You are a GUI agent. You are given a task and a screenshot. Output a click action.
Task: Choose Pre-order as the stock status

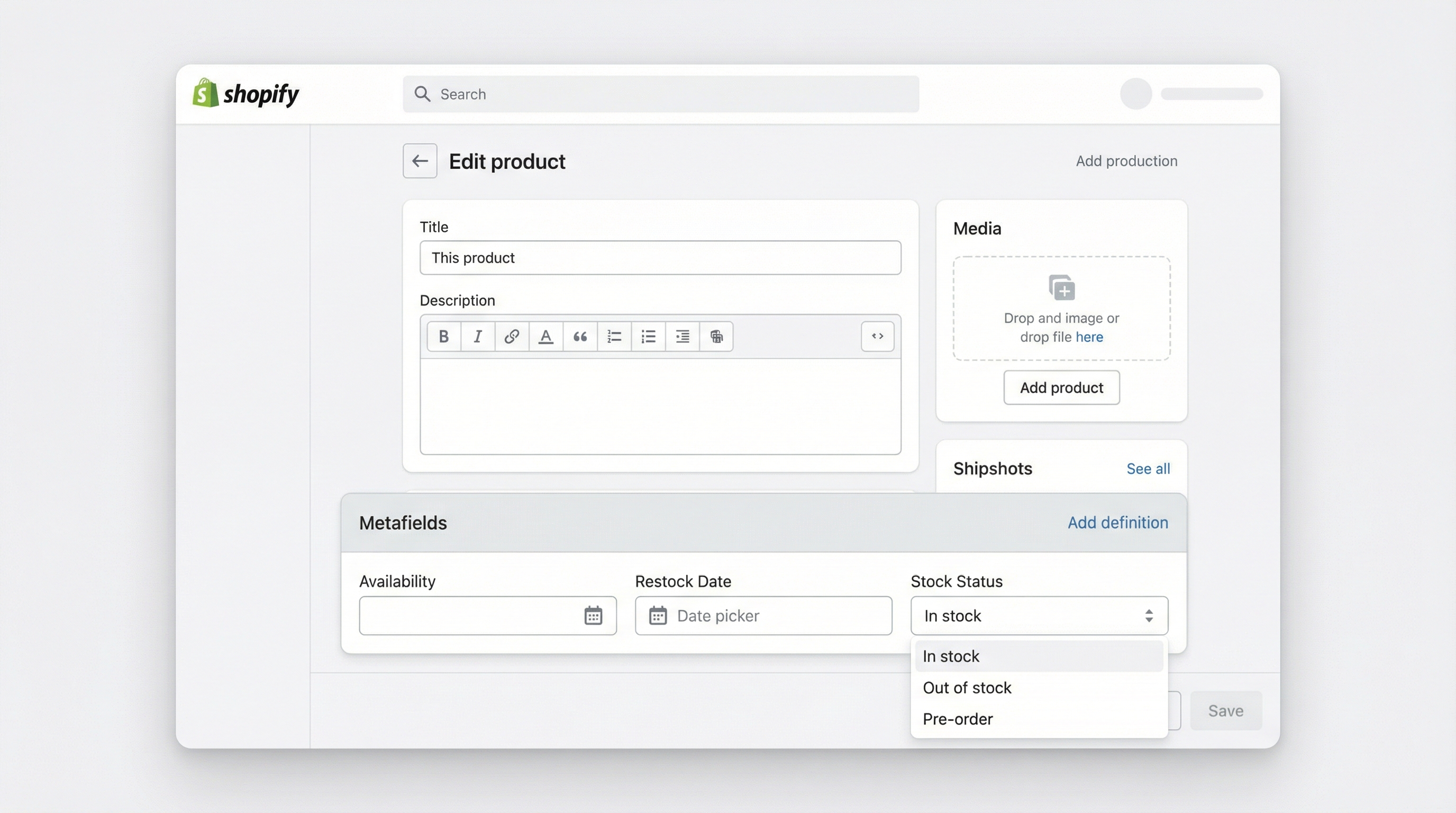pos(958,719)
